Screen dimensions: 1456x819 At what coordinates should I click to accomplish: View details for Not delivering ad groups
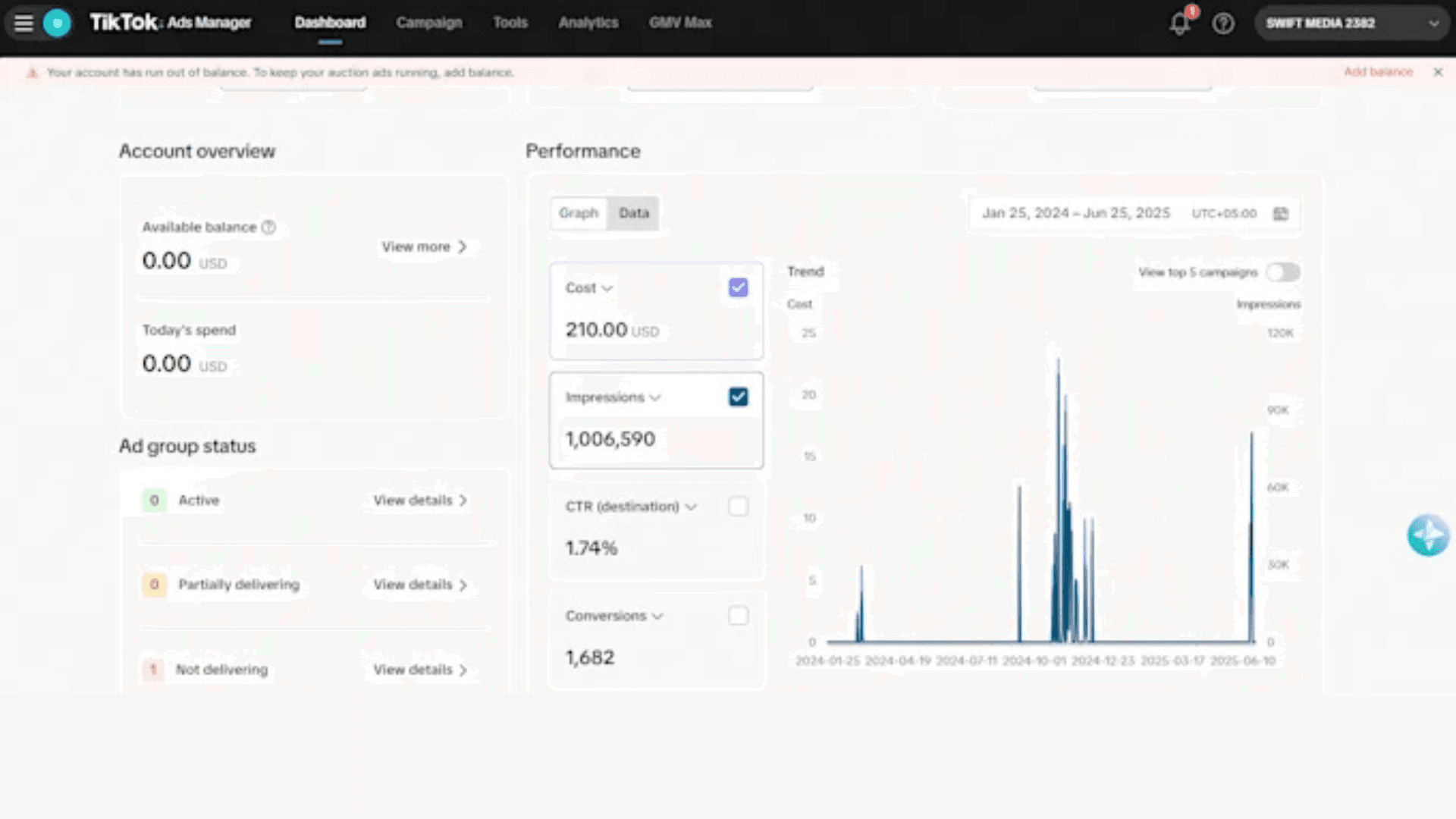(x=419, y=670)
